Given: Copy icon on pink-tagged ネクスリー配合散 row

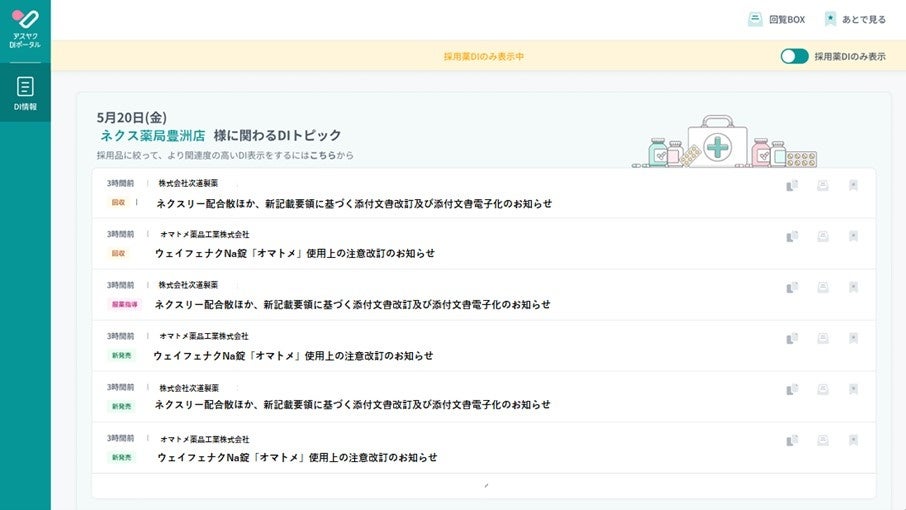Looking at the screenshot, I should pos(792,287).
